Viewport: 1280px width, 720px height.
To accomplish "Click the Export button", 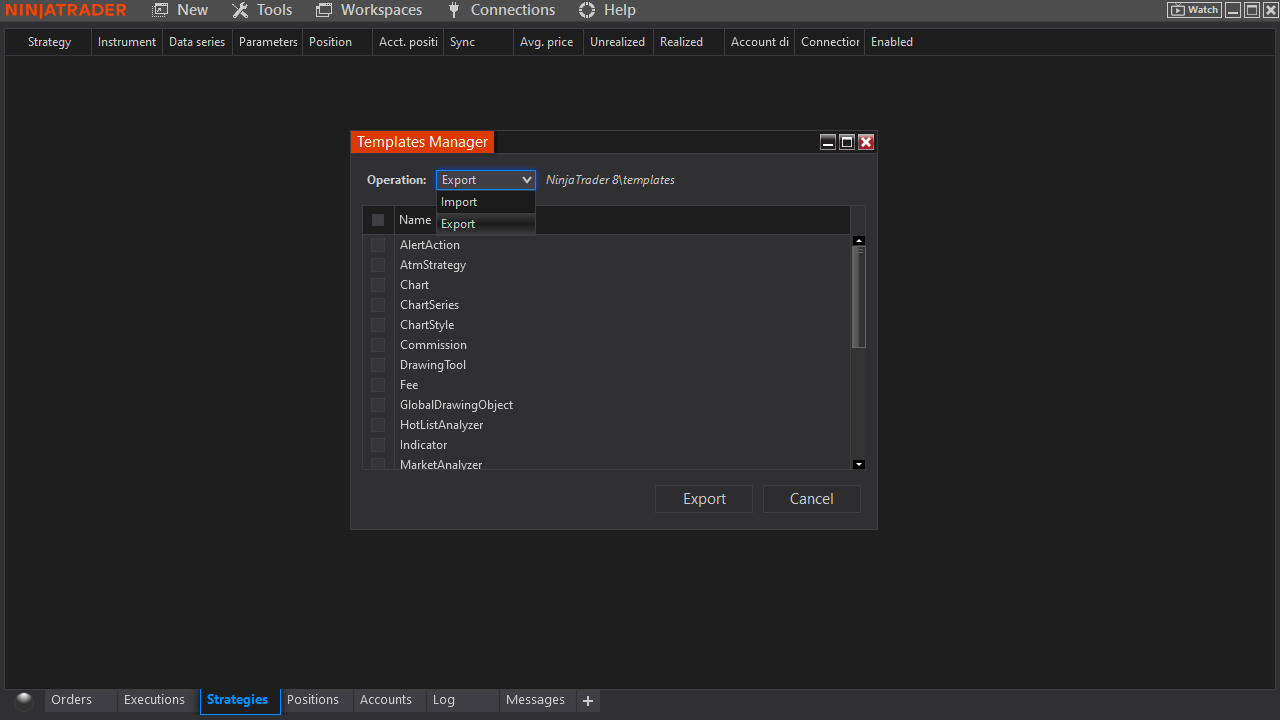I will coord(704,499).
